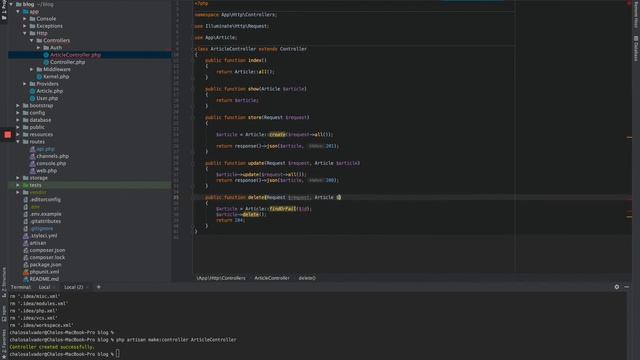Click 'Controller created successfully.' terminal line
The height and width of the screenshot is (360, 640).
click(x=52, y=347)
